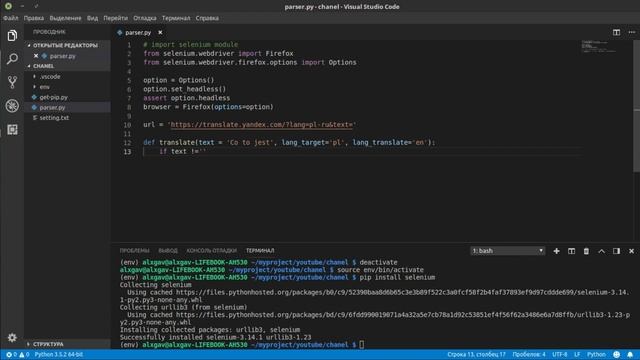The height and width of the screenshot is (360, 640).
Task: Collapse the CHANEL folder section
Action: (67, 66)
